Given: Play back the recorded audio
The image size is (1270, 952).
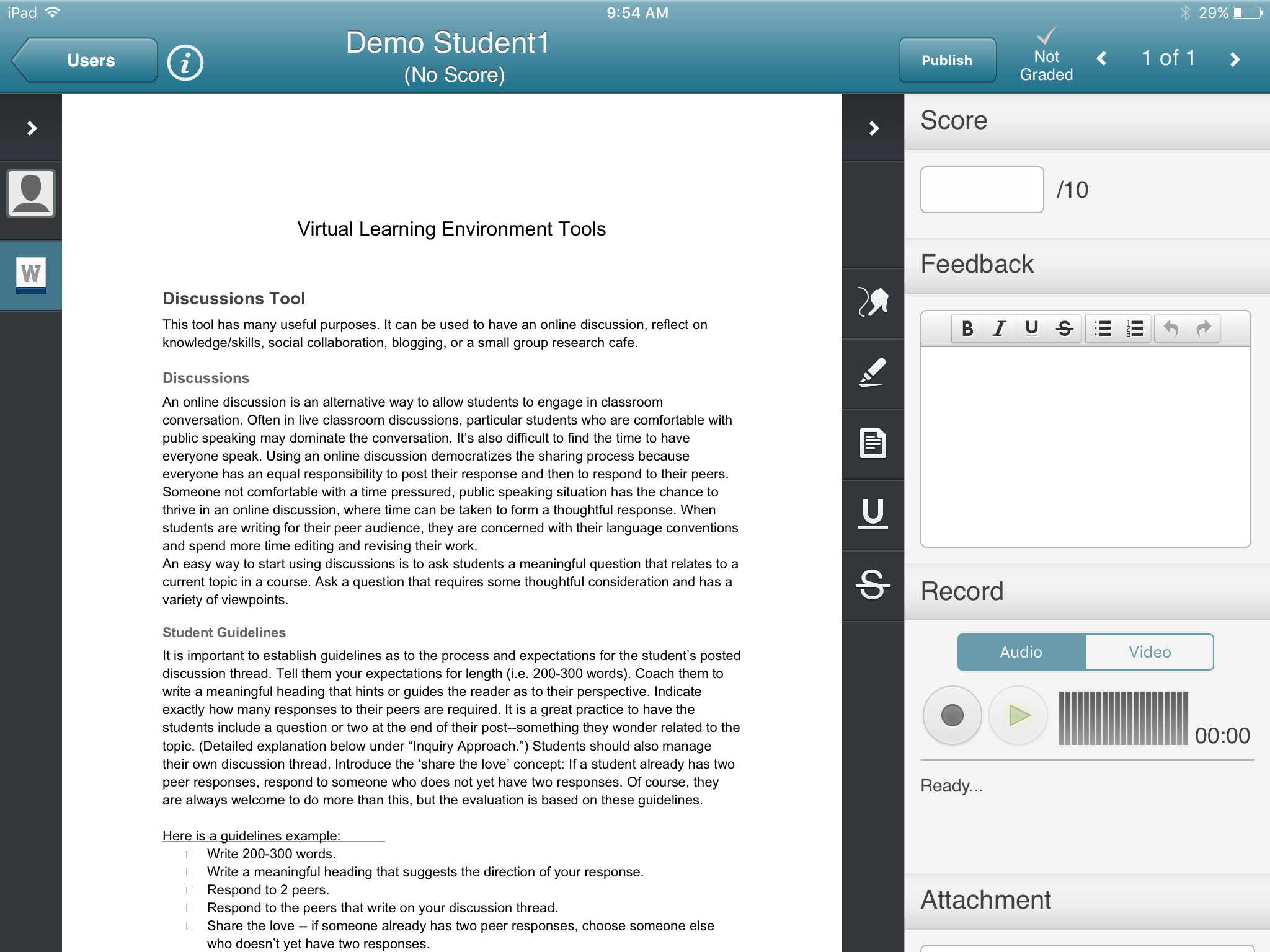Looking at the screenshot, I should [1018, 715].
